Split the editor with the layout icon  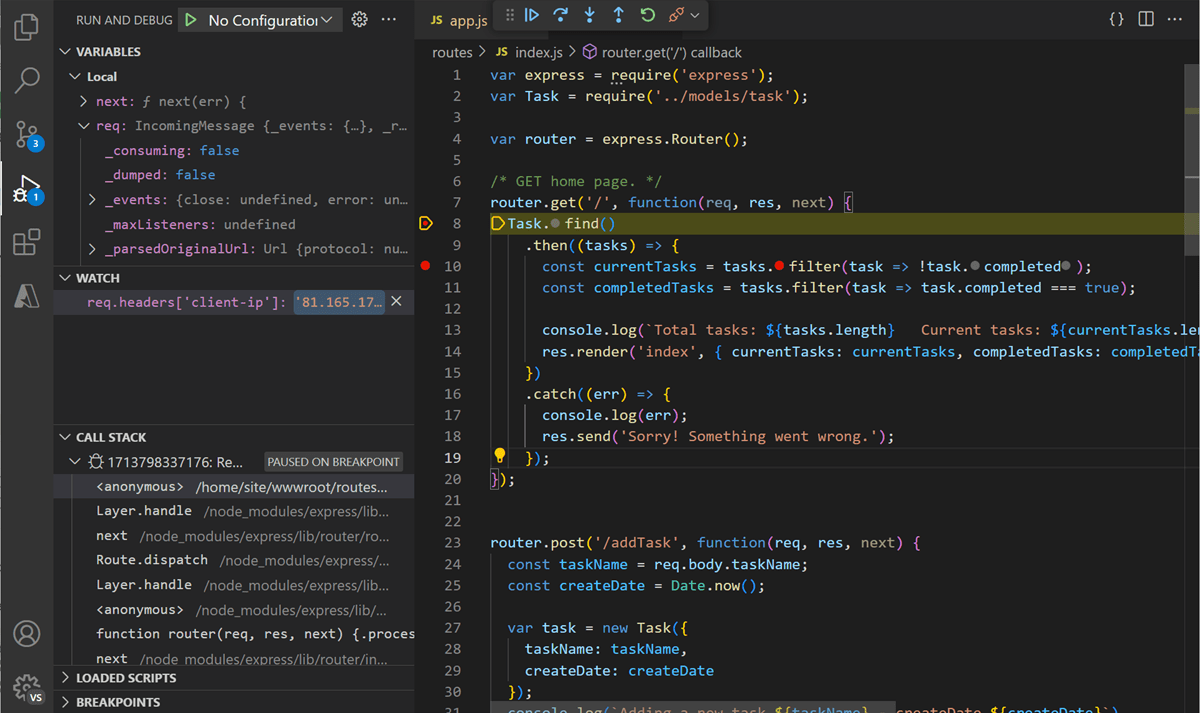[x=1145, y=17]
